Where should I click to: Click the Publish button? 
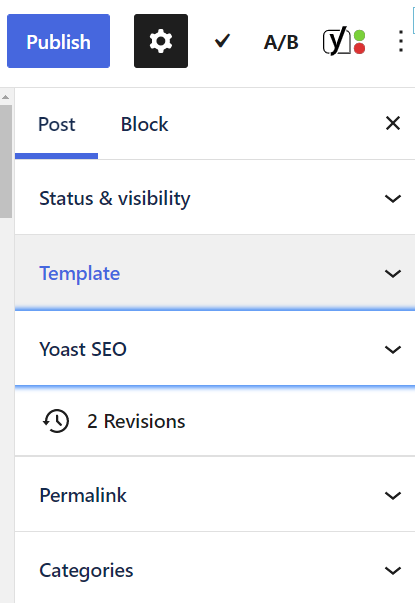pyautogui.click(x=58, y=41)
